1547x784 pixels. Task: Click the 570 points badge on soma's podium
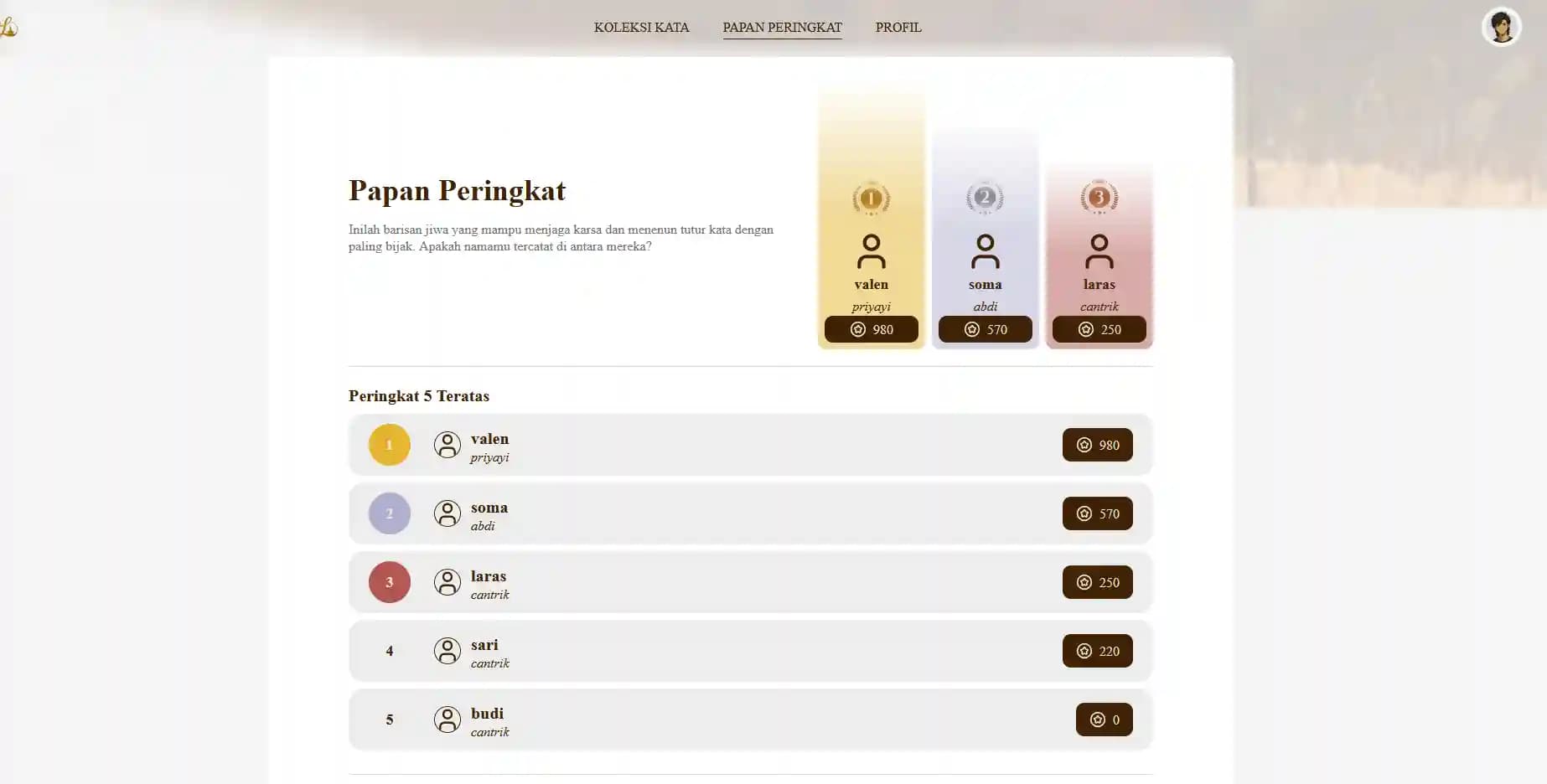click(985, 329)
